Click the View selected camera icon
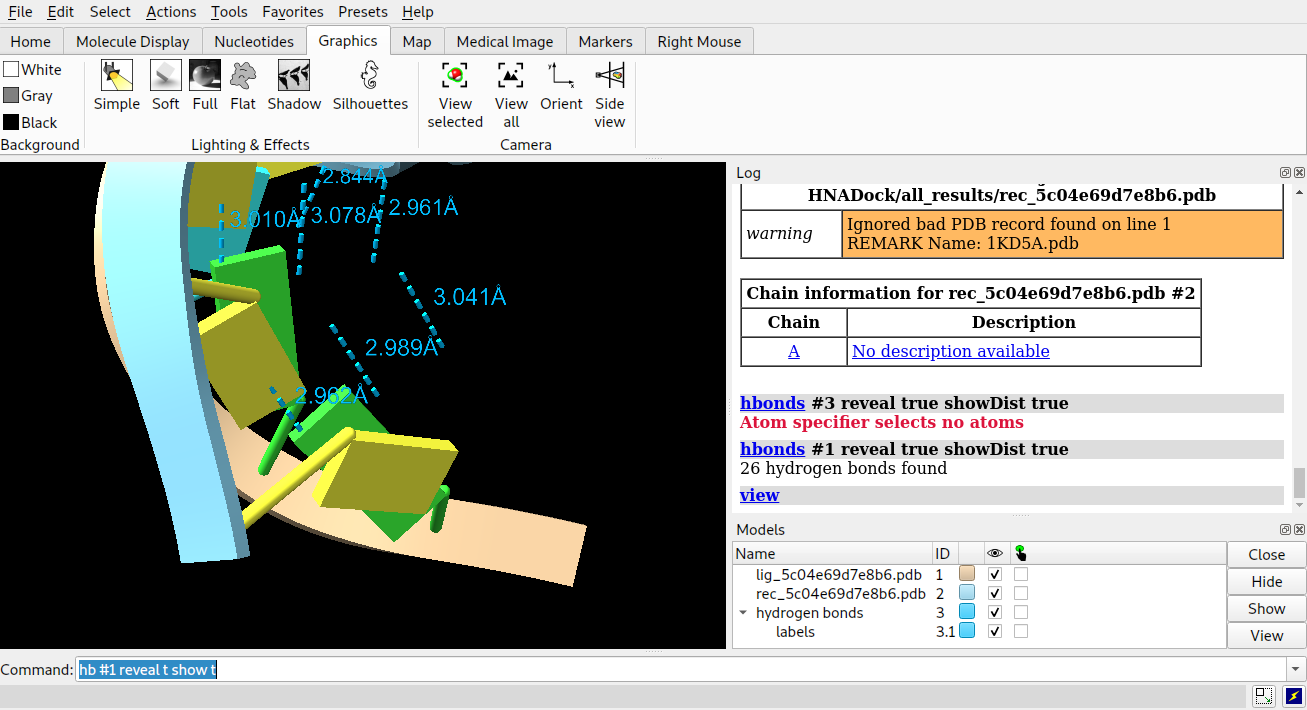Image resolution: width=1307 pixels, height=710 pixels. (x=455, y=76)
